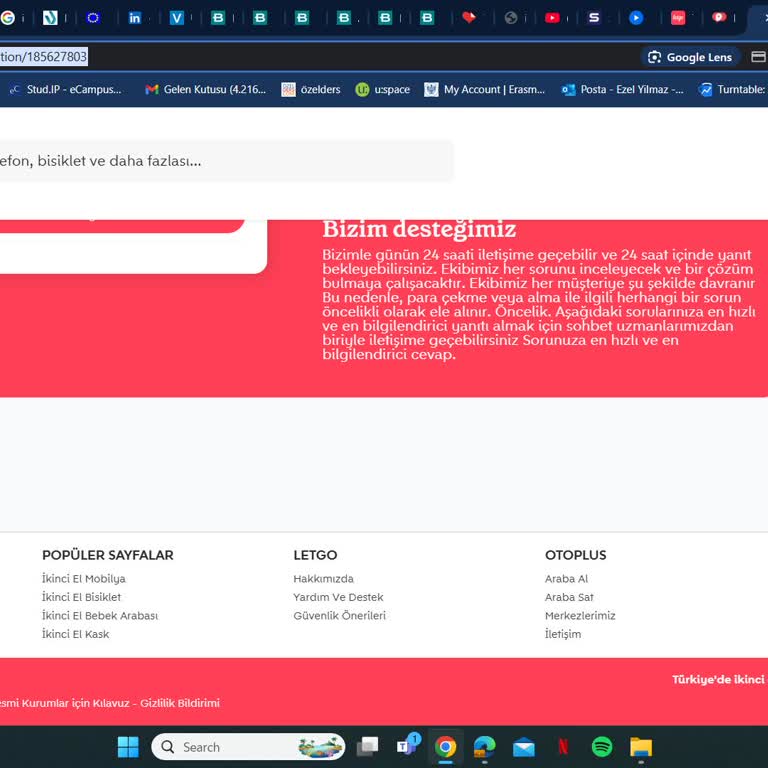Open the Araba Sat link
The image size is (768, 768).
pyautogui.click(x=569, y=597)
